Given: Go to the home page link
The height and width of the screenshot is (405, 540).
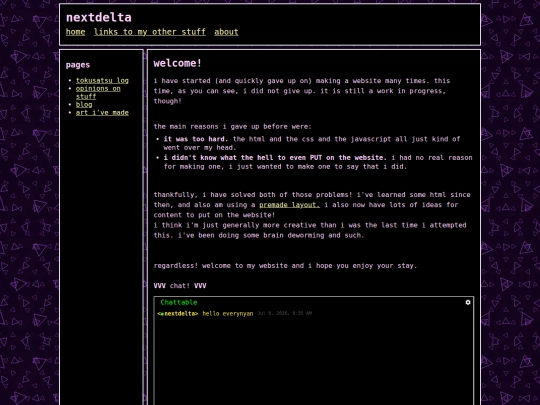Looking at the screenshot, I should tap(75, 32).
